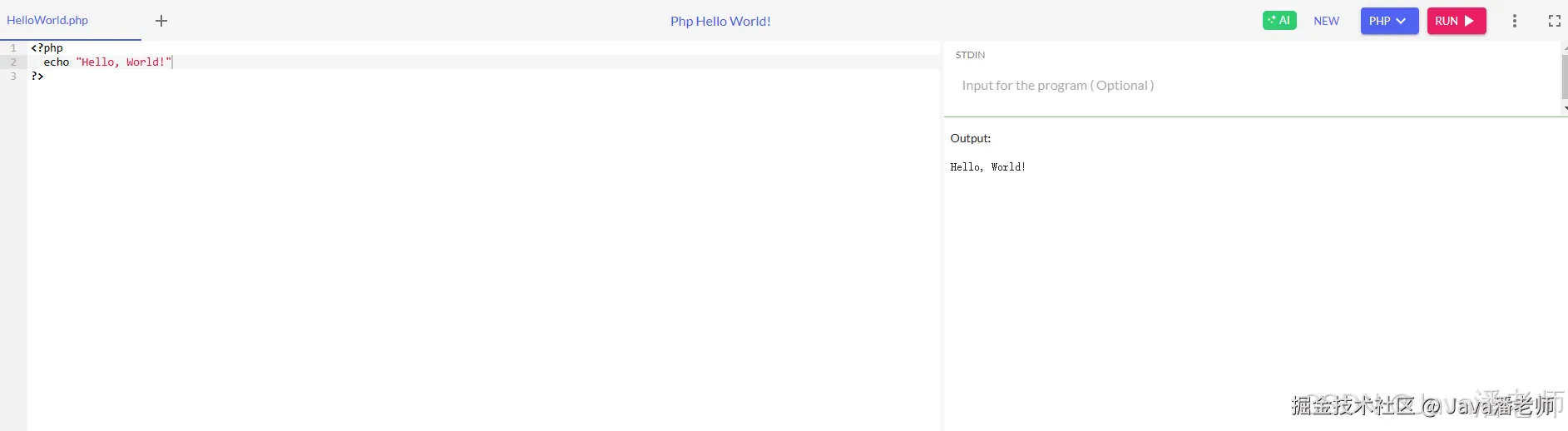Open the three-dot more options menu
This screenshot has height=431, width=1568.
coord(1515,21)
